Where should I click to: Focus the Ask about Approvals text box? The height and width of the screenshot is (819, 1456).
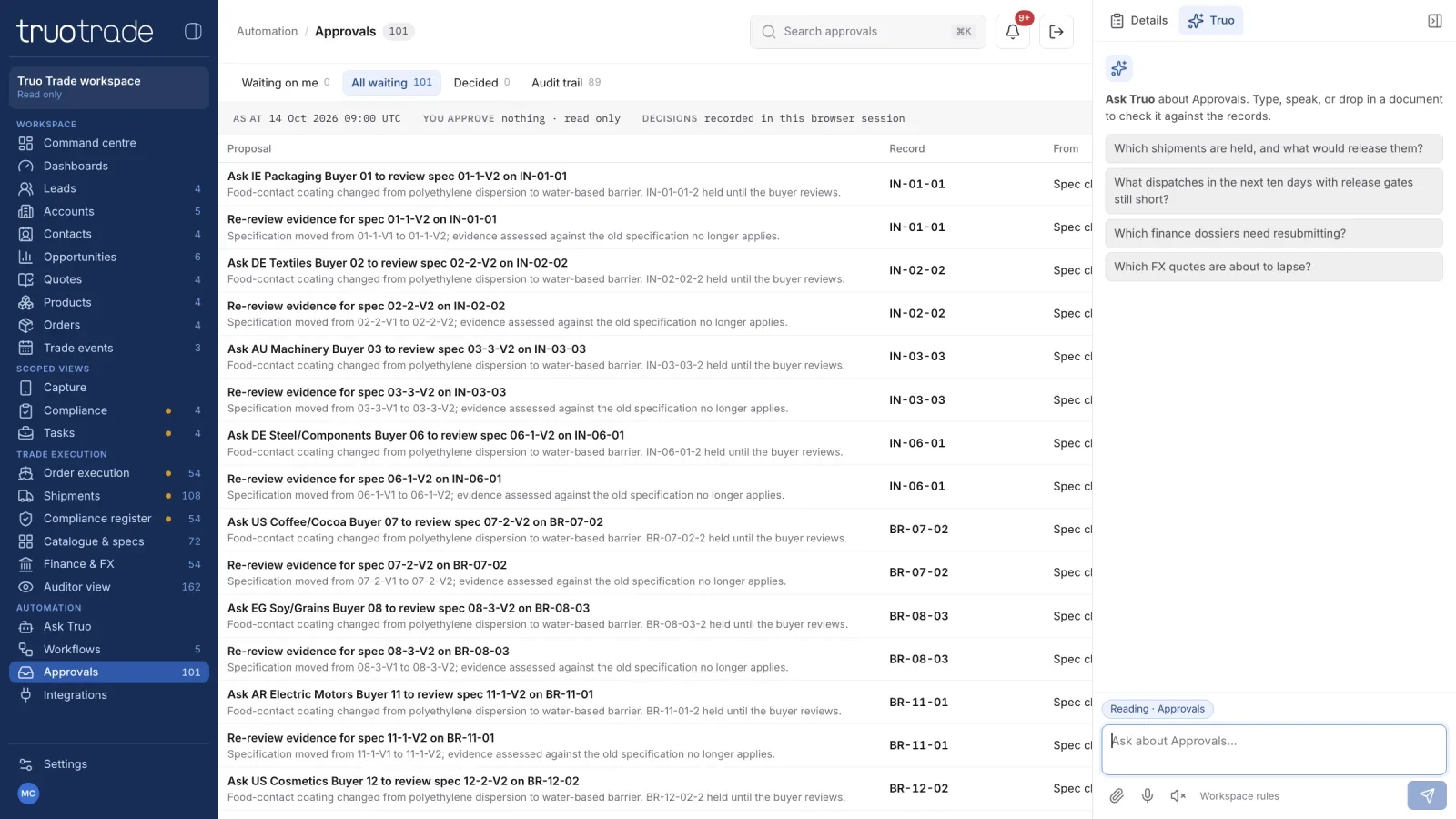[x=1274, y=750]
